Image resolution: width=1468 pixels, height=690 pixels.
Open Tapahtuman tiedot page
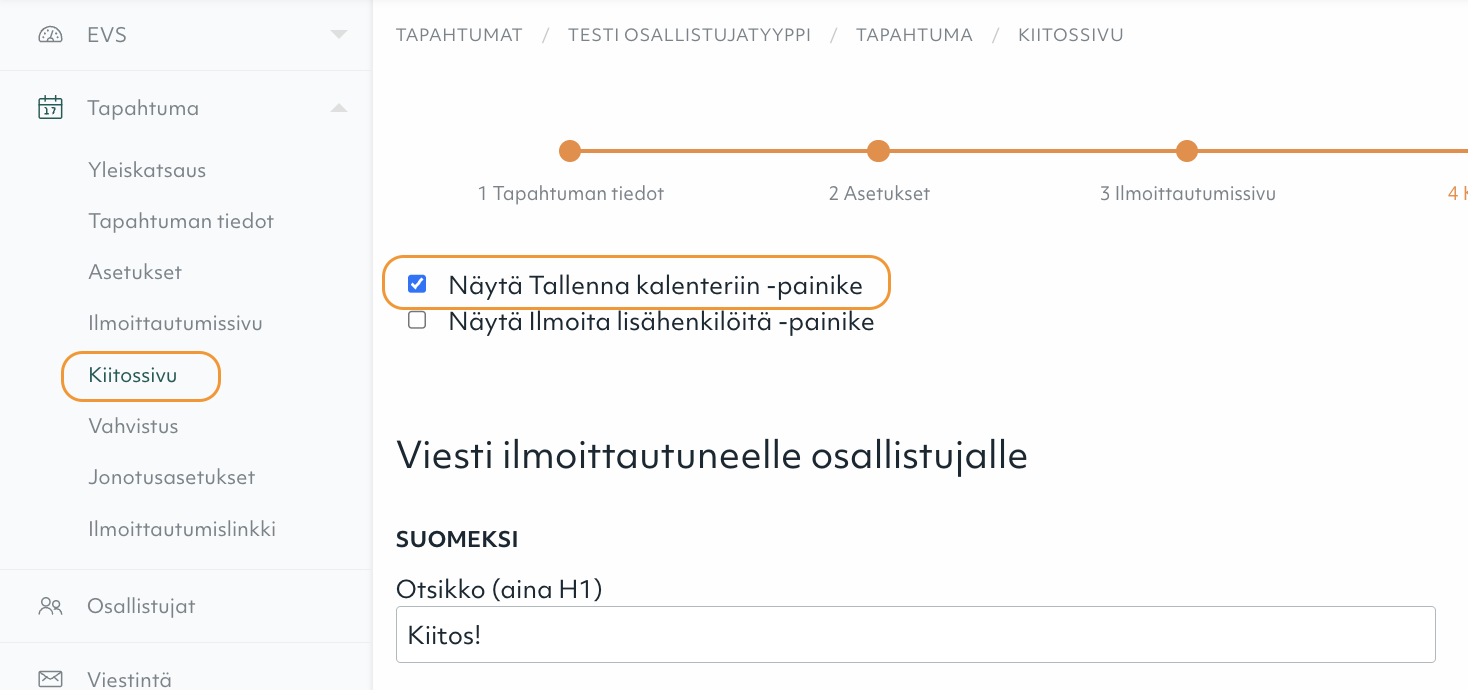[x=181, y=221]
